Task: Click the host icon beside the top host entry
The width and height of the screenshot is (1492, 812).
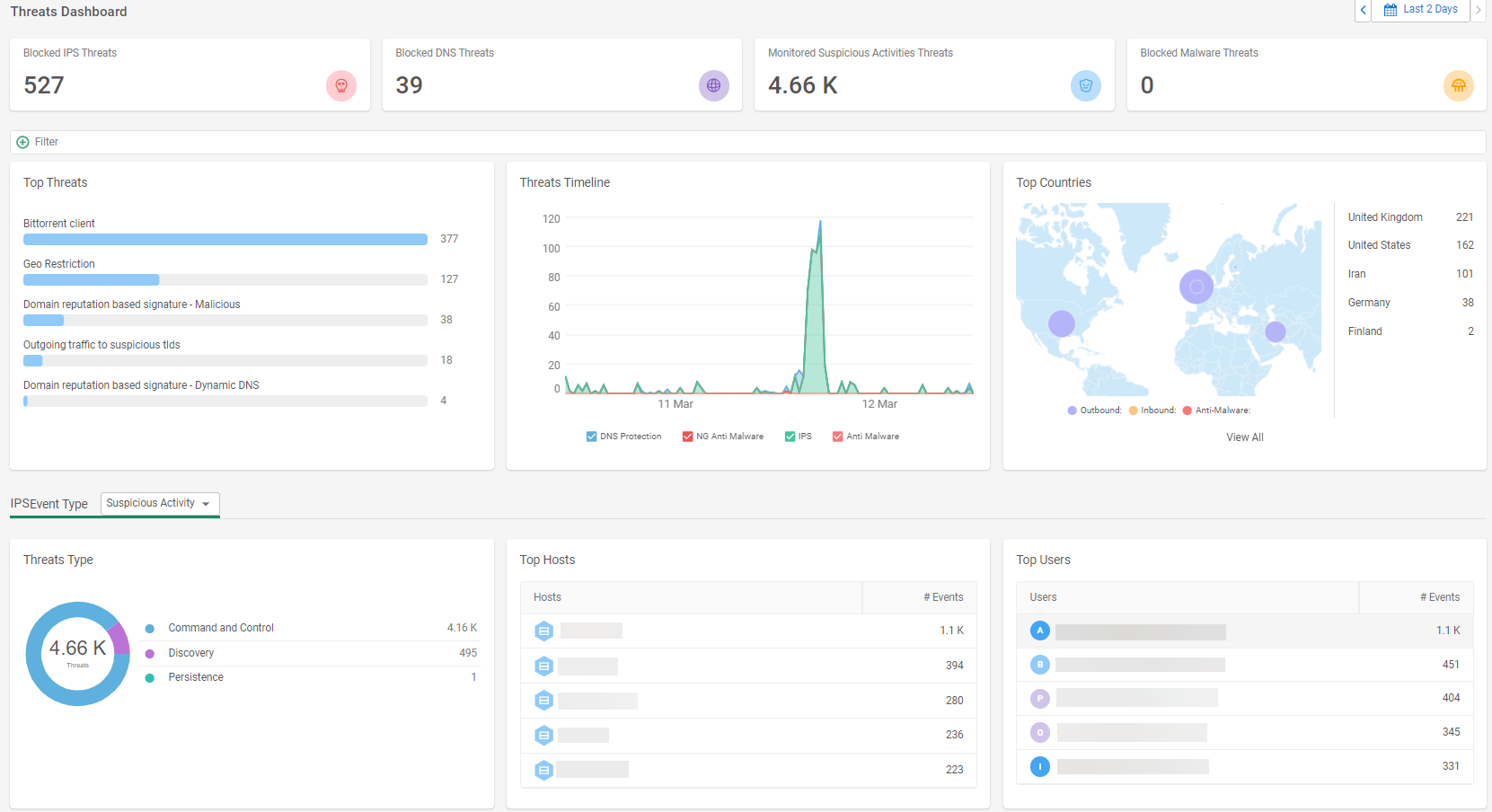Action: [543, 631]
